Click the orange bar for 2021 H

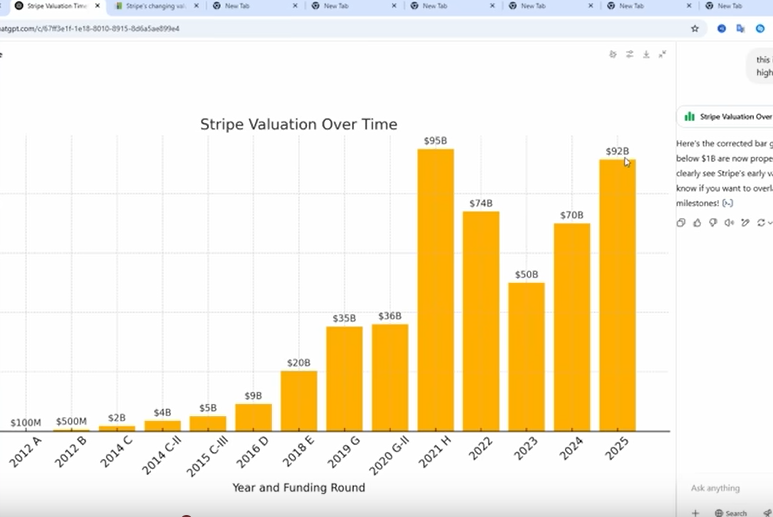[436, 290]
